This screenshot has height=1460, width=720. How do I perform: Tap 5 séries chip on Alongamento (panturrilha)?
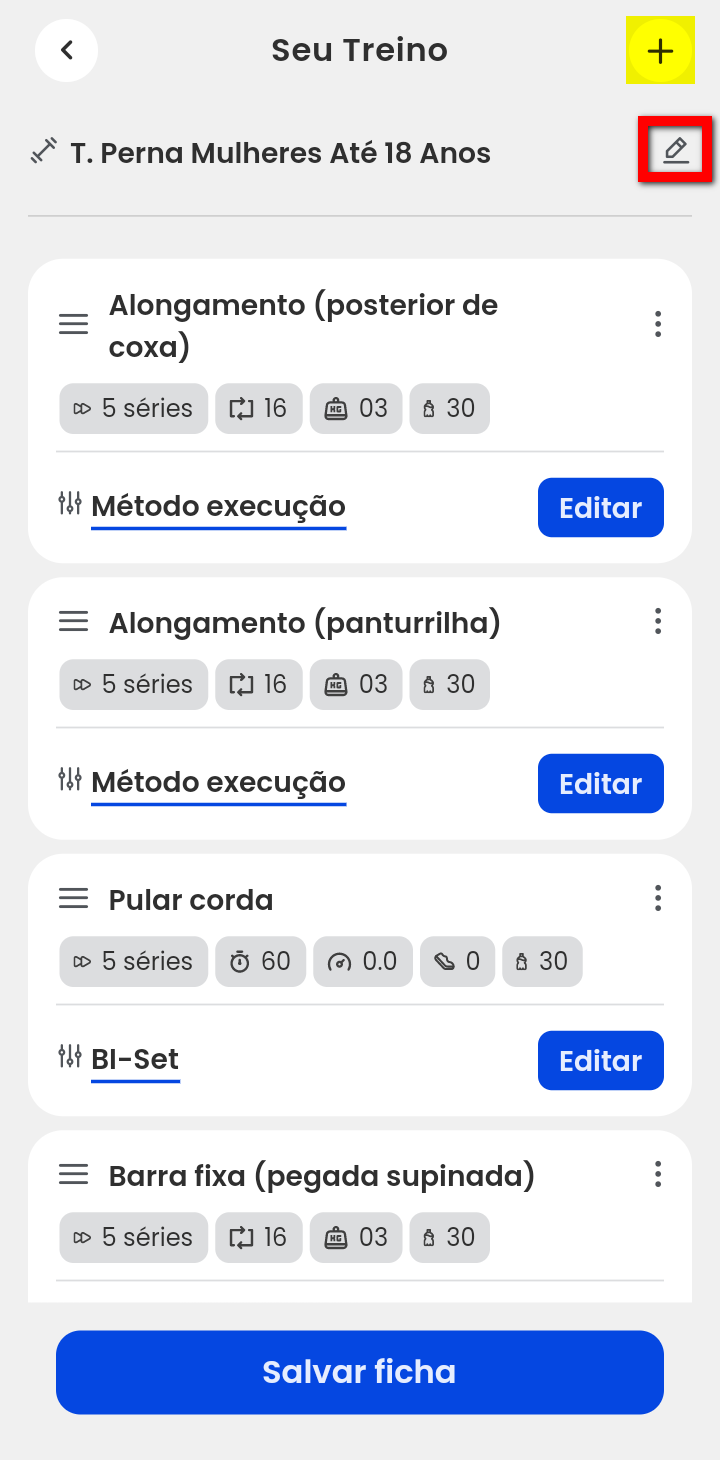click(x=134, y=685)
